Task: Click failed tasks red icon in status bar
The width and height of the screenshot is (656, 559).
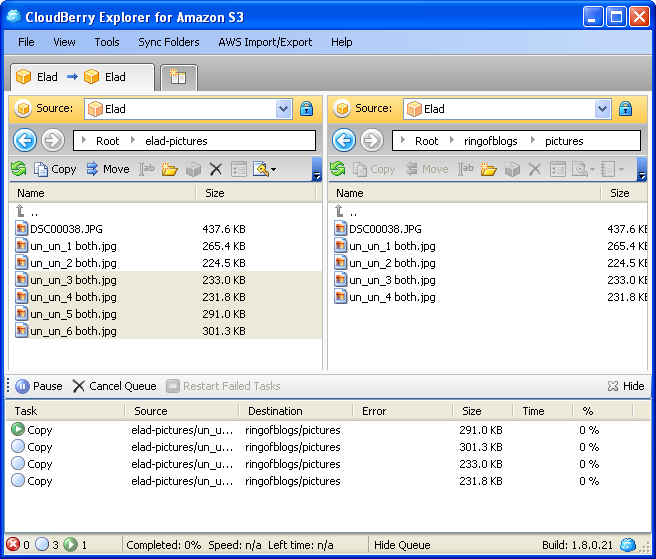Action: click(x=13, y=544)
